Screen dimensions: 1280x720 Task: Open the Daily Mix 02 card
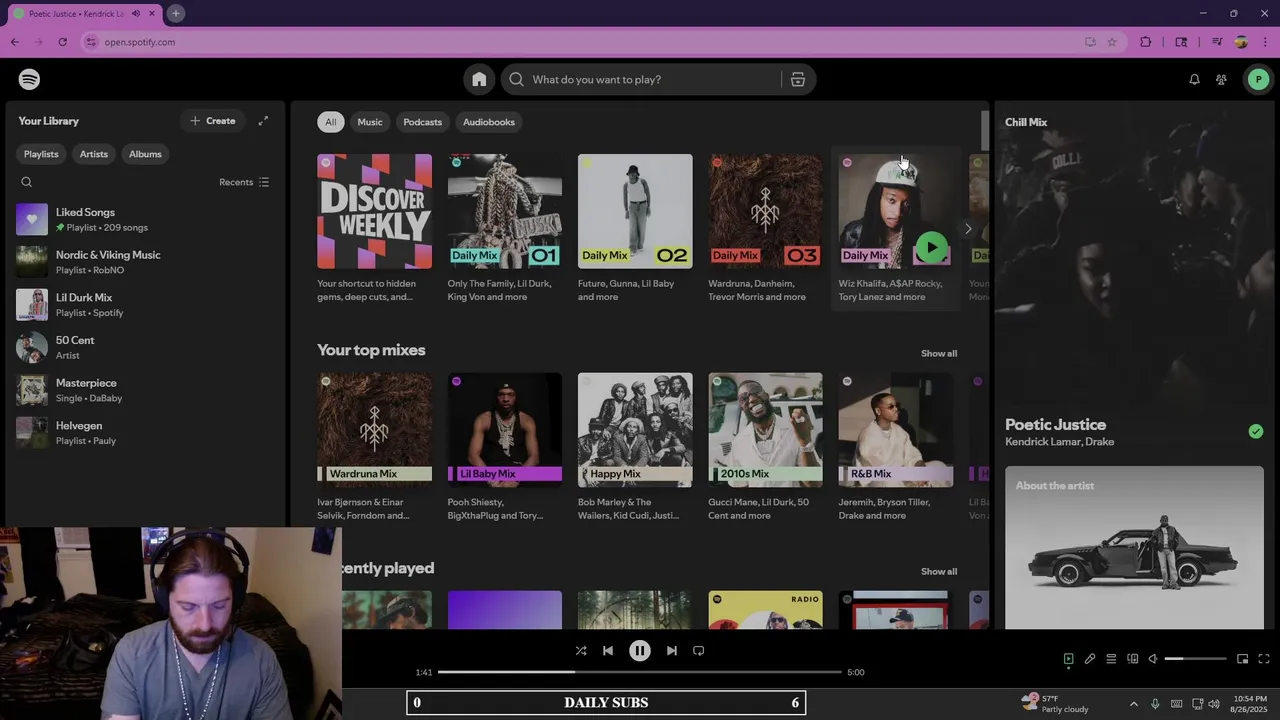[635, 228]
